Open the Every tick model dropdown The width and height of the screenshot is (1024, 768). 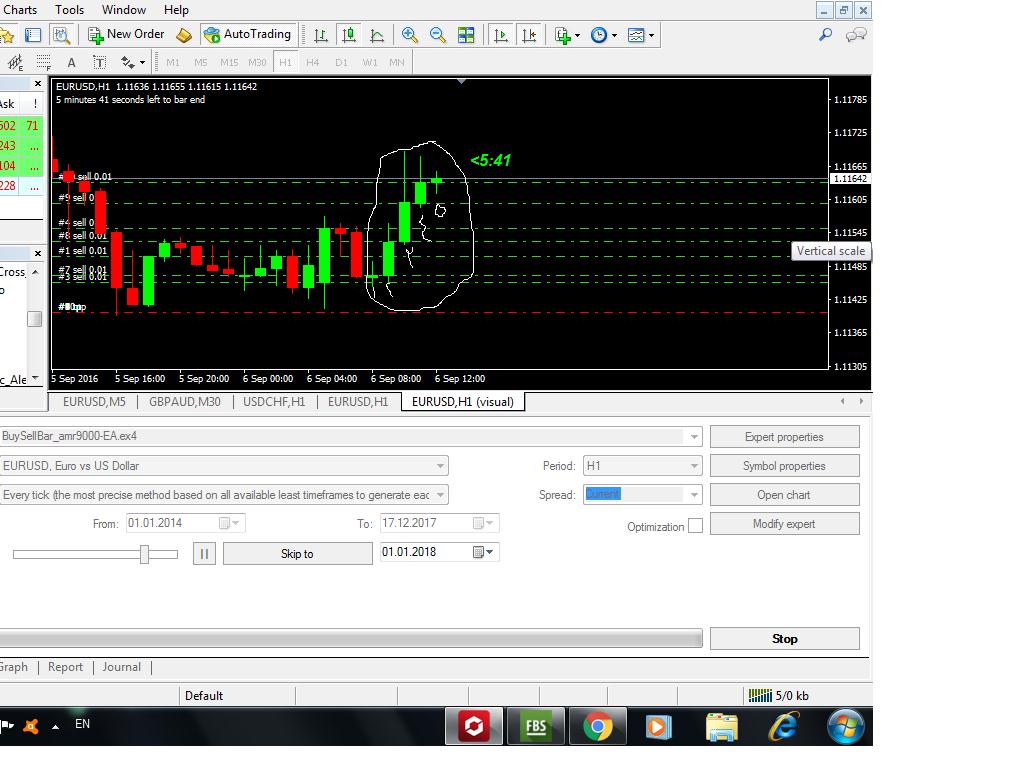[441, 495]
